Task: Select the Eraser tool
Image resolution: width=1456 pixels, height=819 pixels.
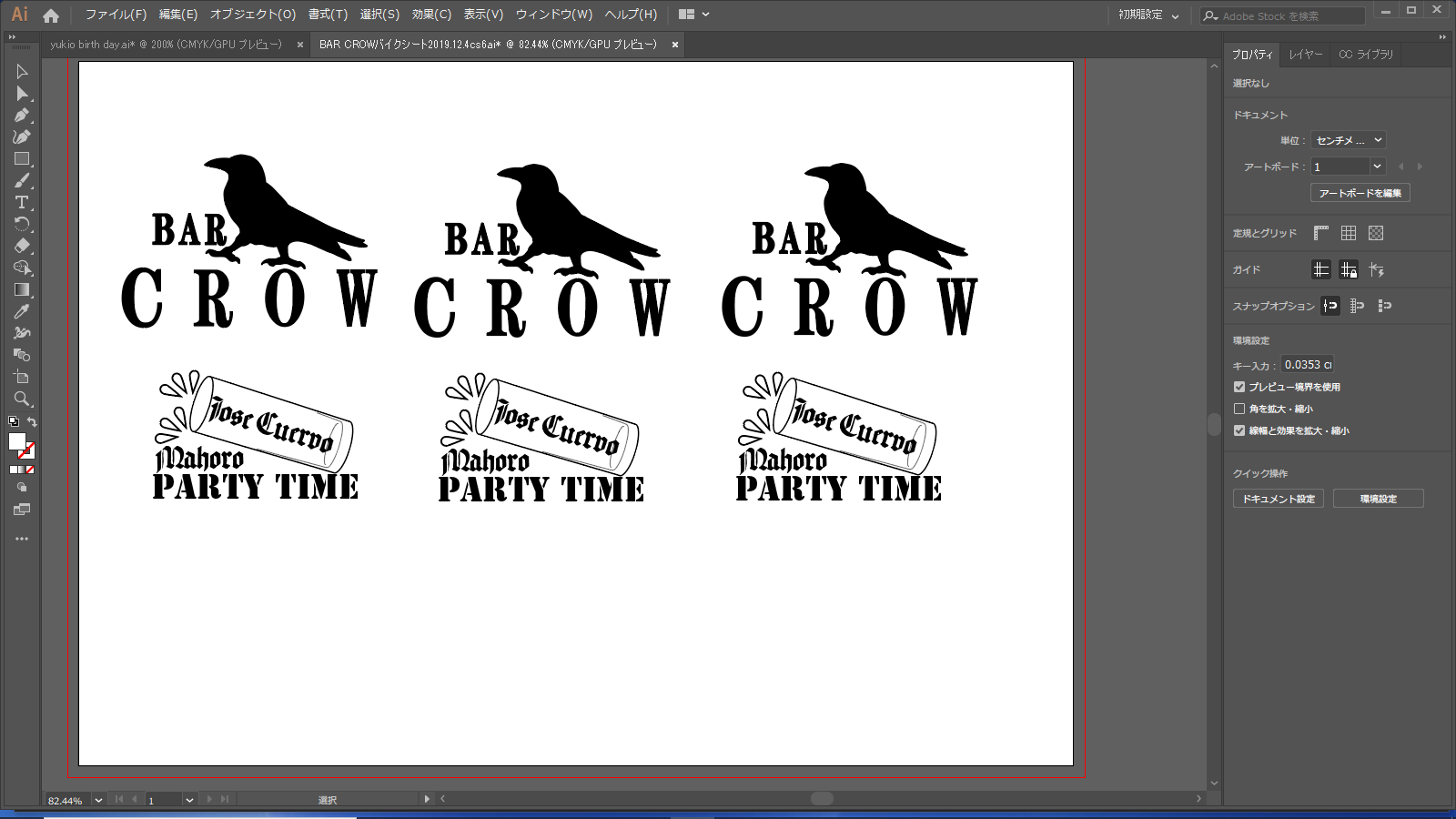Action: [x=22, y=247]
